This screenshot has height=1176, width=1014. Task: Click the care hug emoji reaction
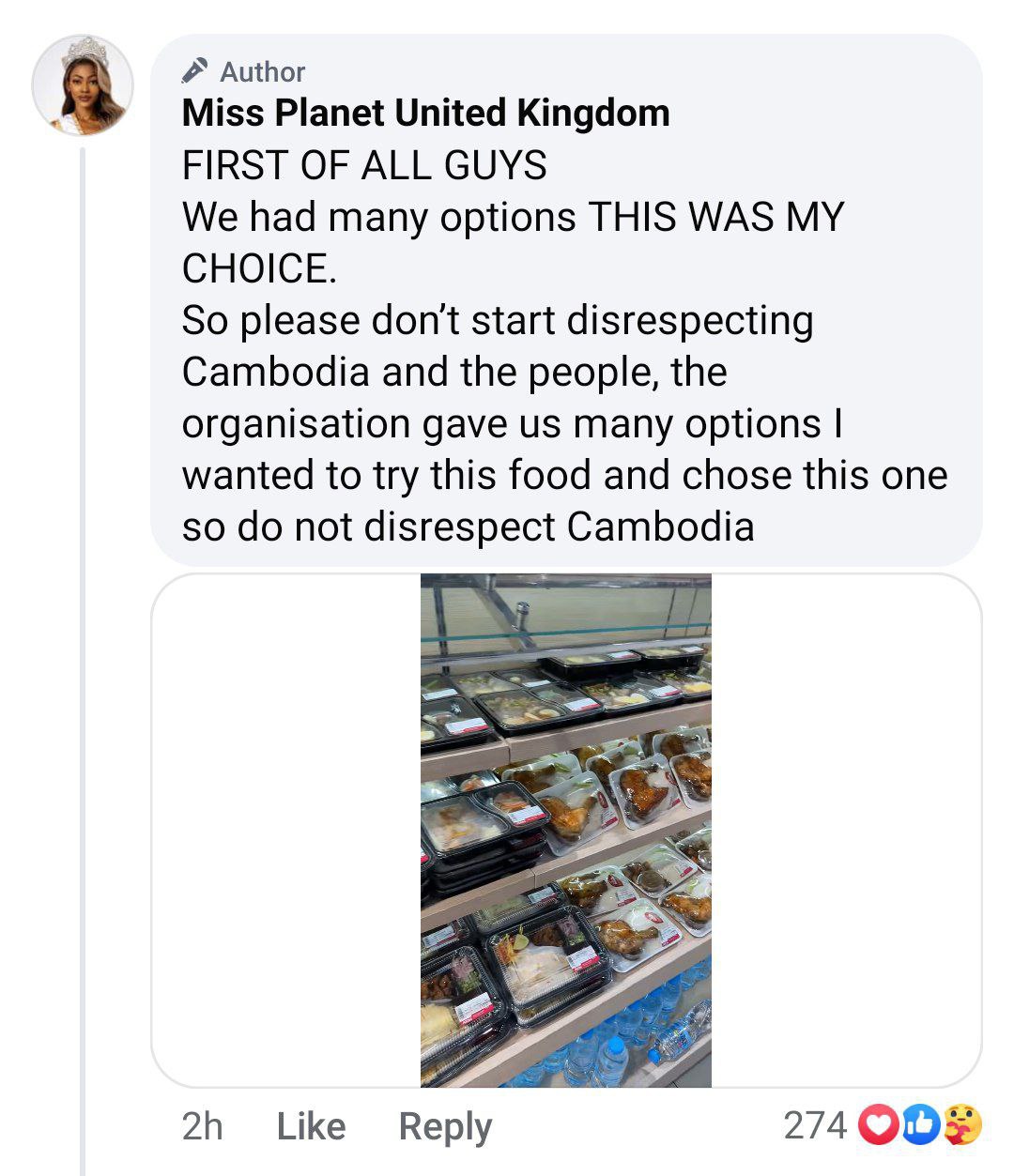click(x=961, y=1125)
